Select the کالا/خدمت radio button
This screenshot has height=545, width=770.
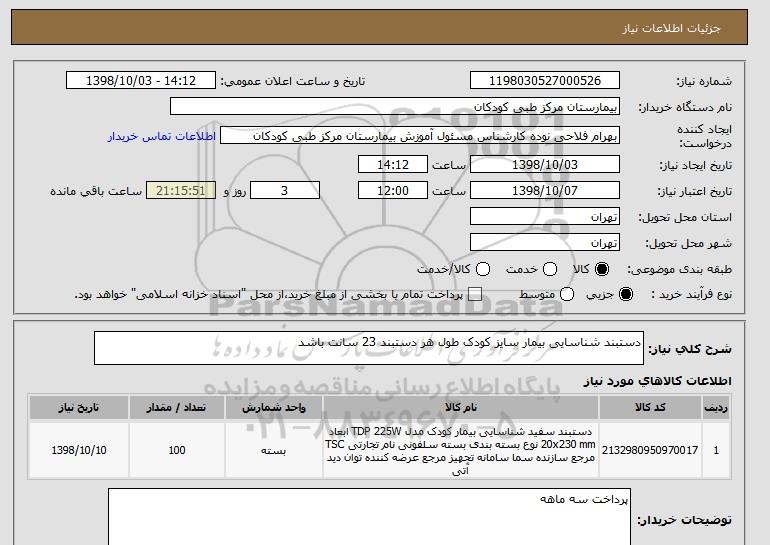pyautogui.click(x=483, y=269)
